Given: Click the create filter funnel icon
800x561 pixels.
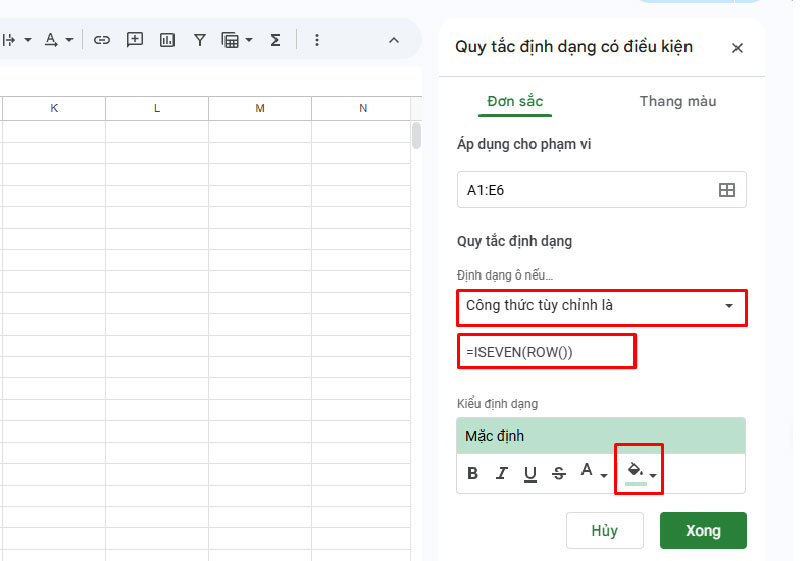Looking at the screenshot, I should pos(200,40).
